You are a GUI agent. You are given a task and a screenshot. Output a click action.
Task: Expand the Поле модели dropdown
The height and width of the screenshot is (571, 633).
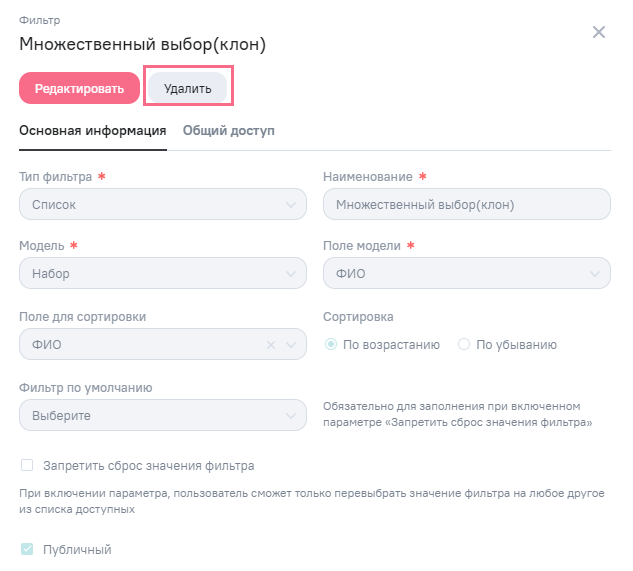(466, 273)
